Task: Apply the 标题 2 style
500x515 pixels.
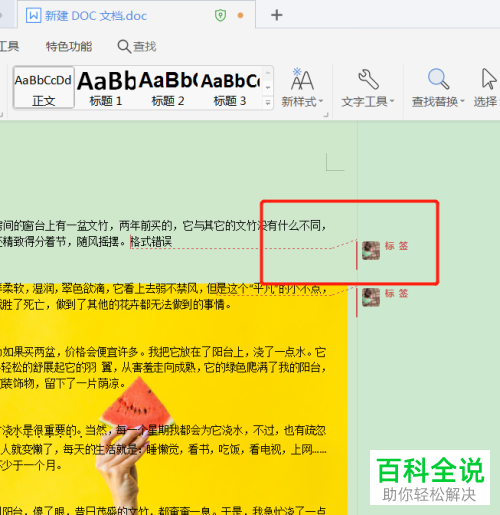Action: pyautogui.click(x=168, y=89)
